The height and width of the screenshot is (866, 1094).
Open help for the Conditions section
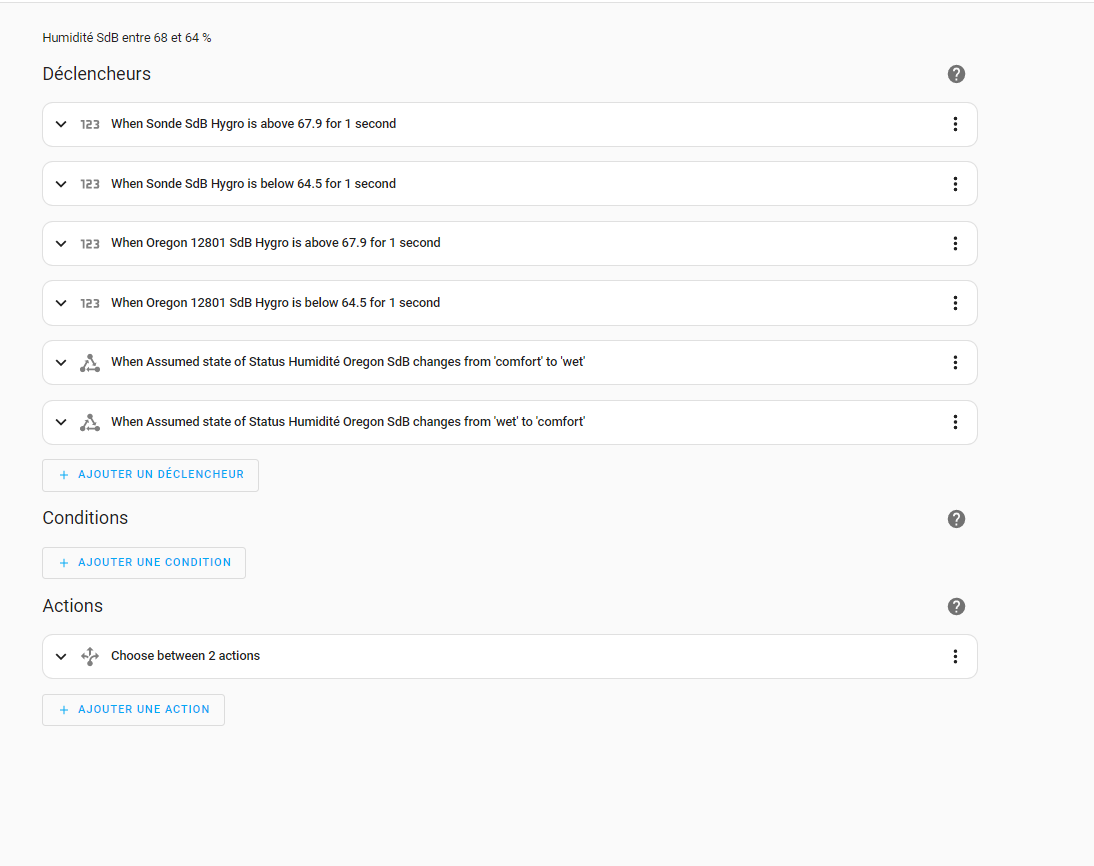click(956, 519)
